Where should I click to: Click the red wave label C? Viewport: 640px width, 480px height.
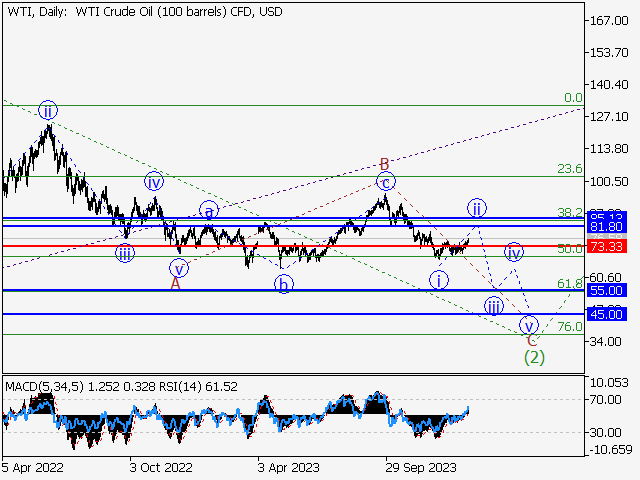coord(532,340)
